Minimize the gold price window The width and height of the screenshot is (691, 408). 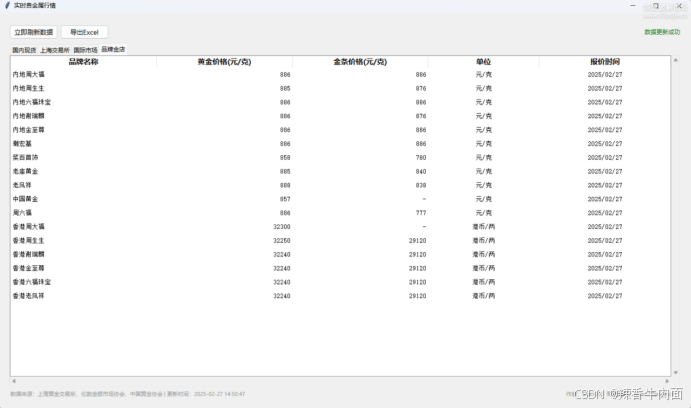(x=633, y=5)
